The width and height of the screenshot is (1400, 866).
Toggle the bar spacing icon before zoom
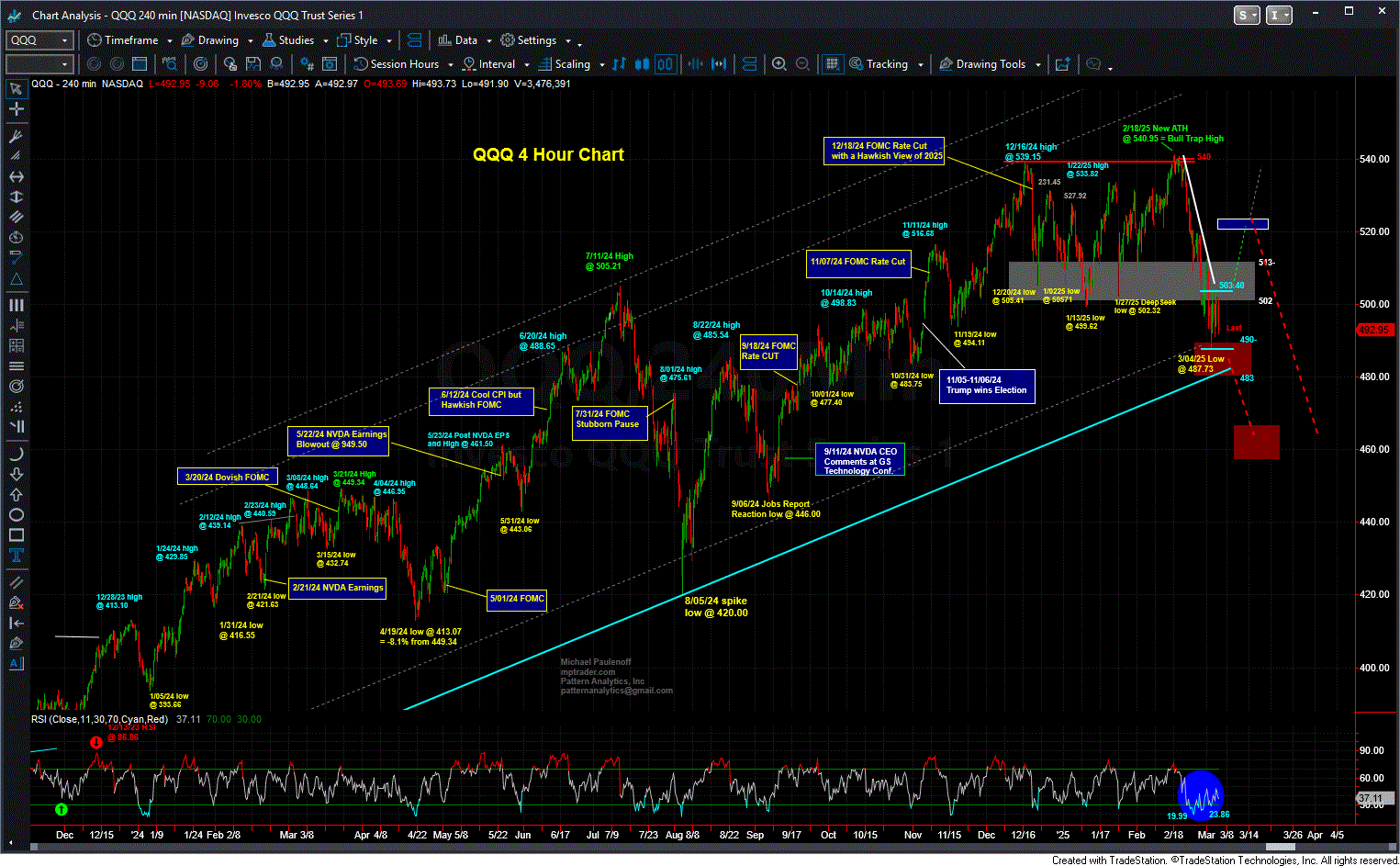tap(719, 64)
